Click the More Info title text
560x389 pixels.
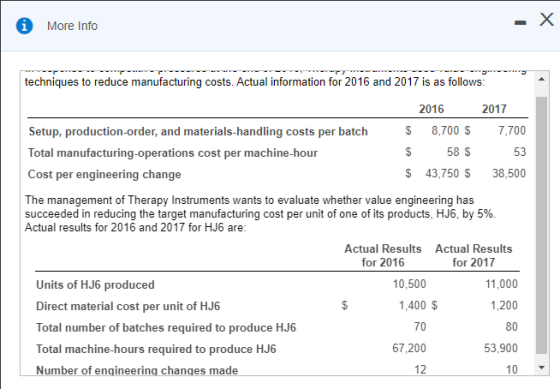coord(72,26)
